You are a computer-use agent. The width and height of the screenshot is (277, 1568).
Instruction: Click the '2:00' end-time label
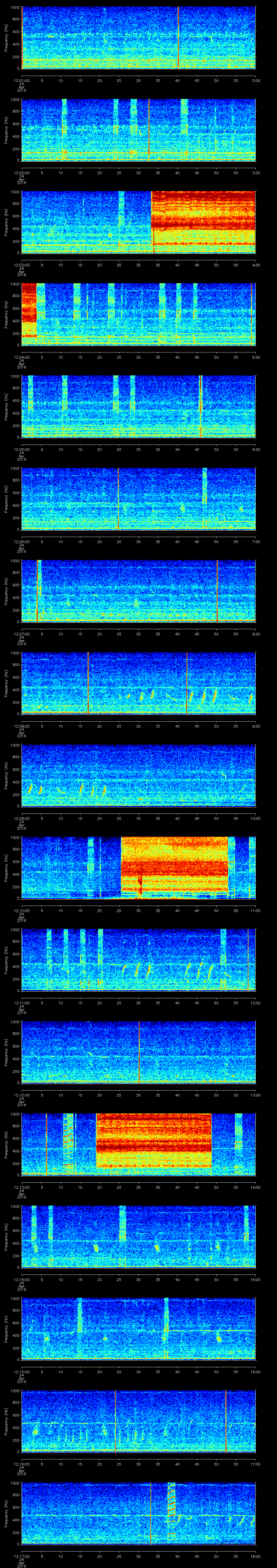(256, 80)
